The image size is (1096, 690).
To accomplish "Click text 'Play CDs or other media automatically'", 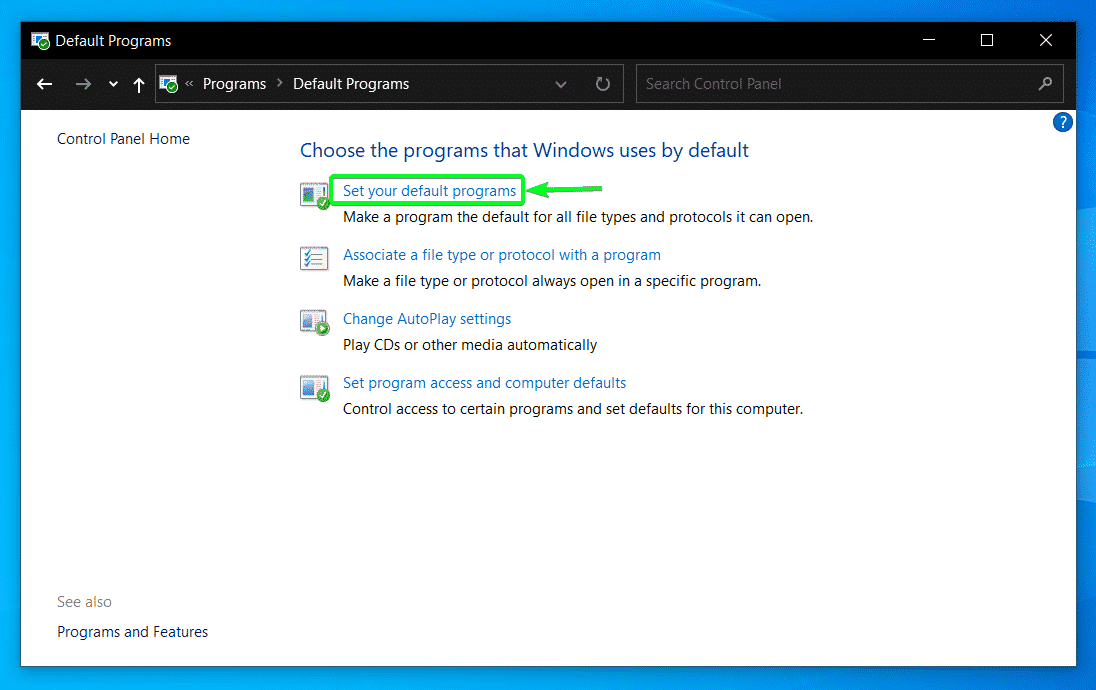I will [x=470, y=345].
